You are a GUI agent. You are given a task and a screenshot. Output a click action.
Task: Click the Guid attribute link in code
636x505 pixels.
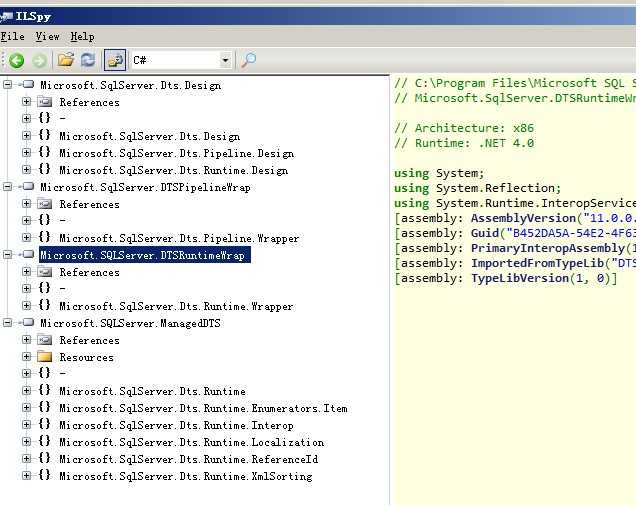tap(485, 233)
